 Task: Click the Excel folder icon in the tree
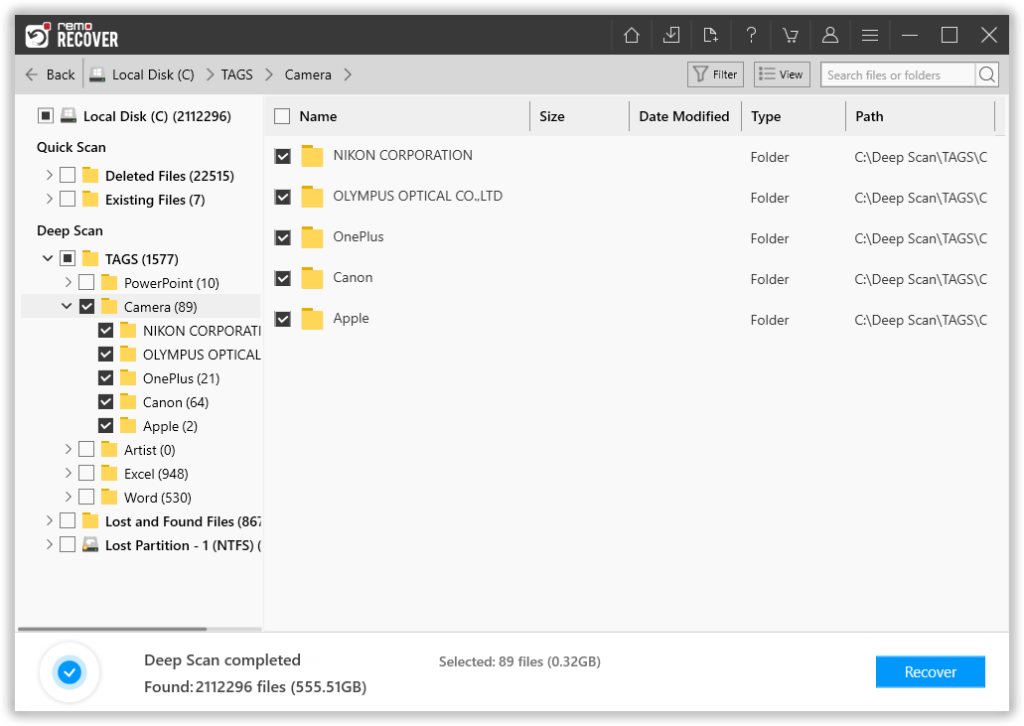coord(109,473)
